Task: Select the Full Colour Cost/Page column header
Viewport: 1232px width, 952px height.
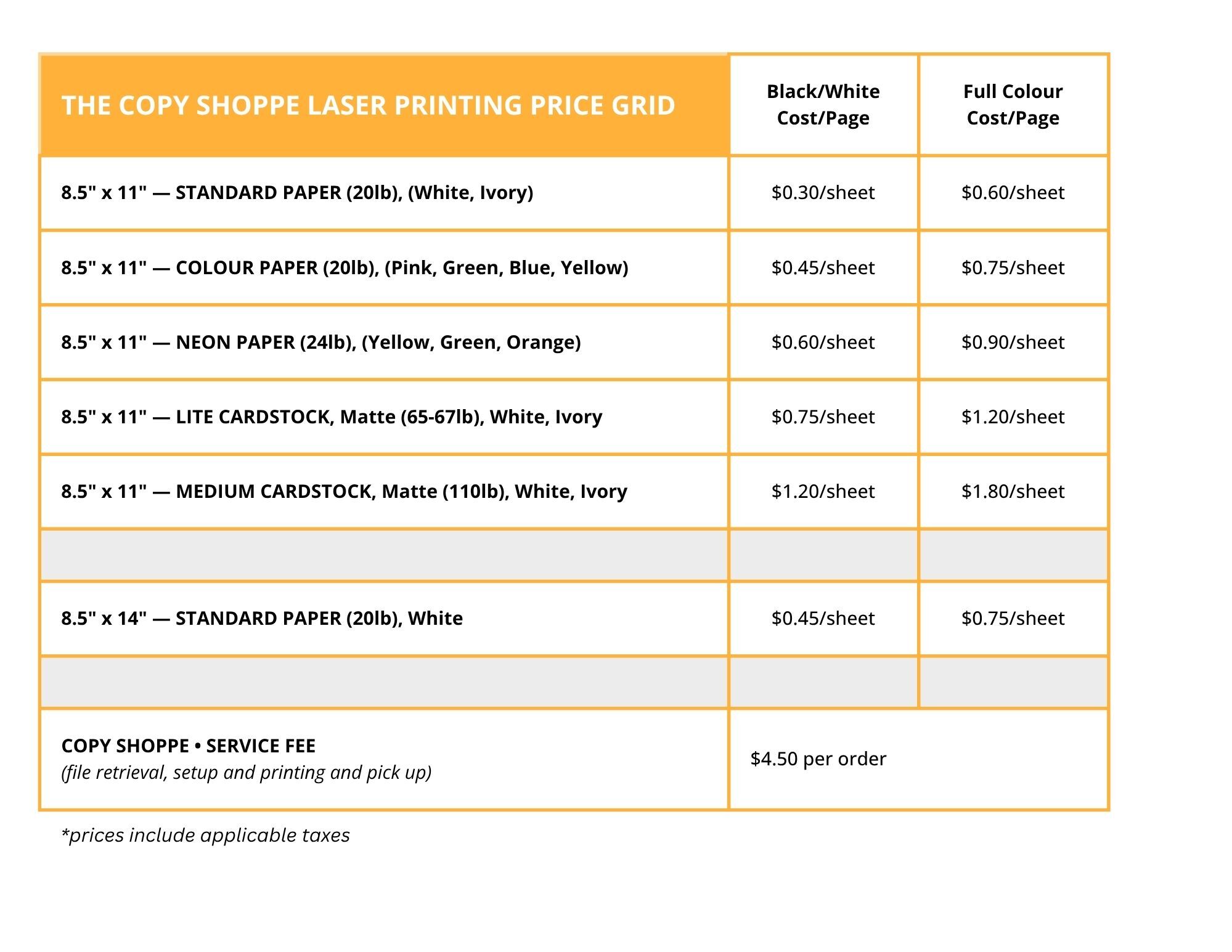Action: coord(1013,105)
